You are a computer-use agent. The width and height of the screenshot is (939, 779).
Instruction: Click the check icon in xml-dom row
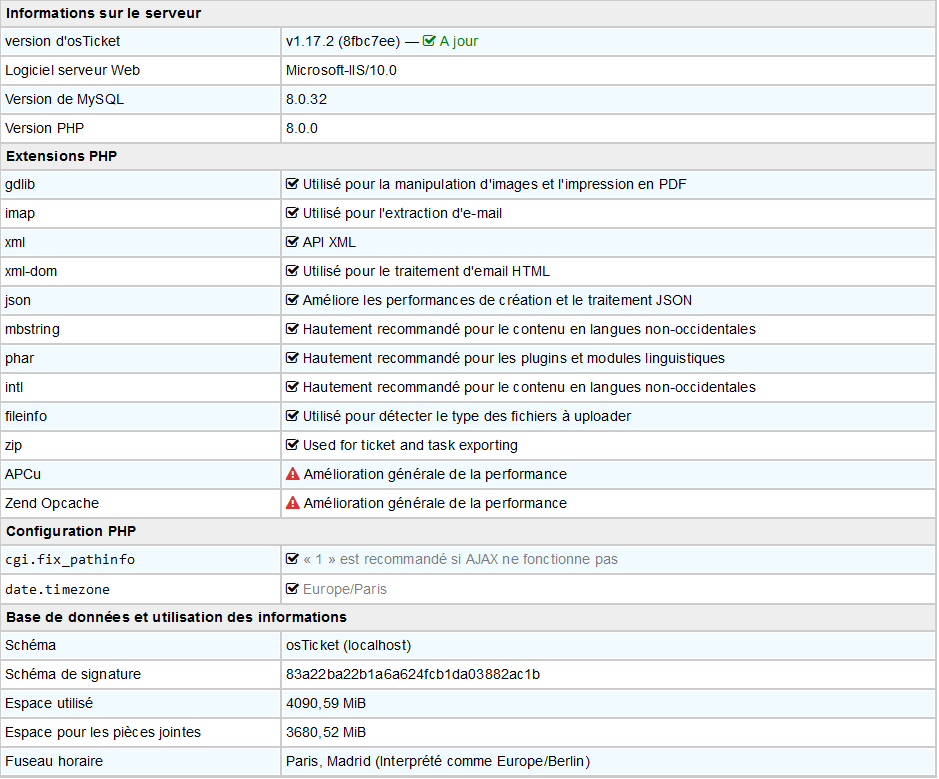tap(292, 271)
